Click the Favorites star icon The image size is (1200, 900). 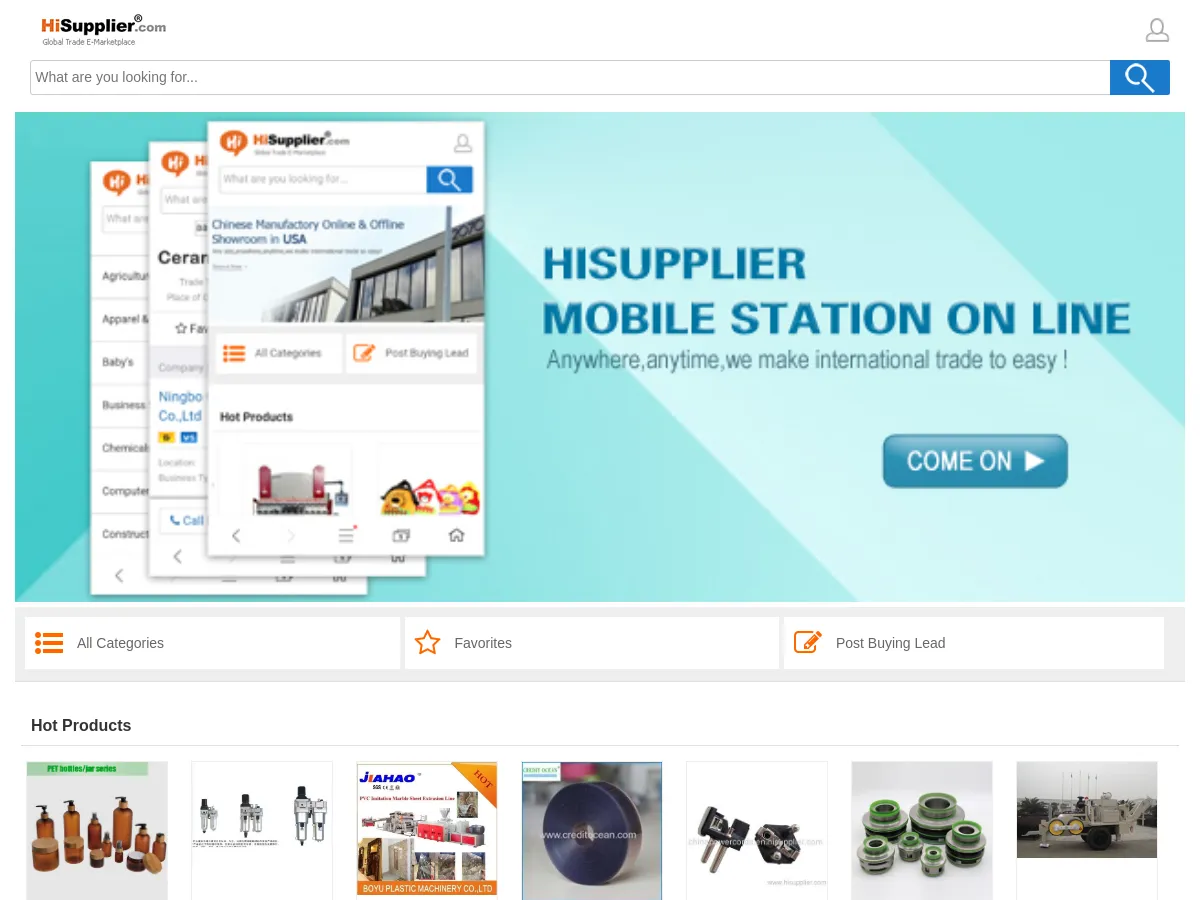(428, 643)
